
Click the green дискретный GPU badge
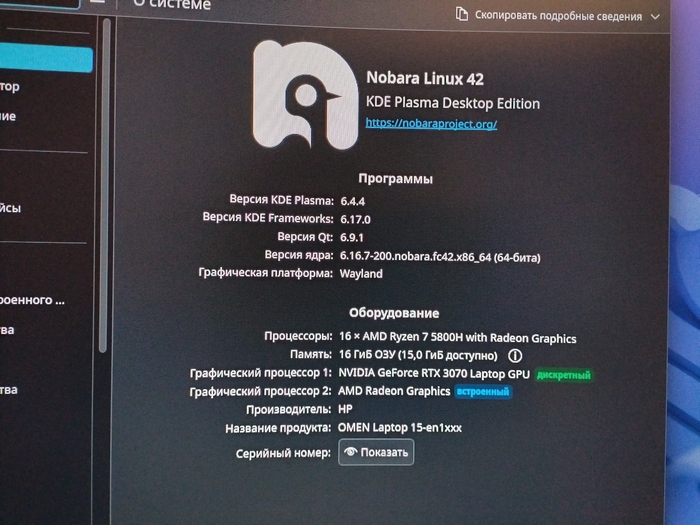click(563, 375)
